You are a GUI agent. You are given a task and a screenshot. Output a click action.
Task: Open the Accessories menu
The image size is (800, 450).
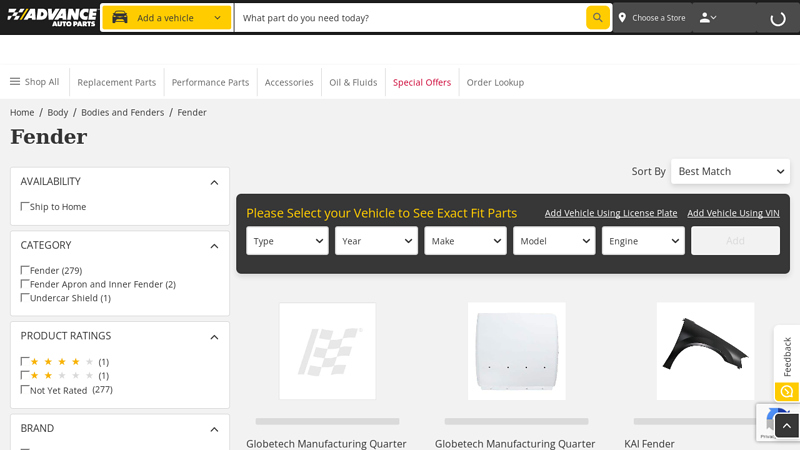coord(289,82)
